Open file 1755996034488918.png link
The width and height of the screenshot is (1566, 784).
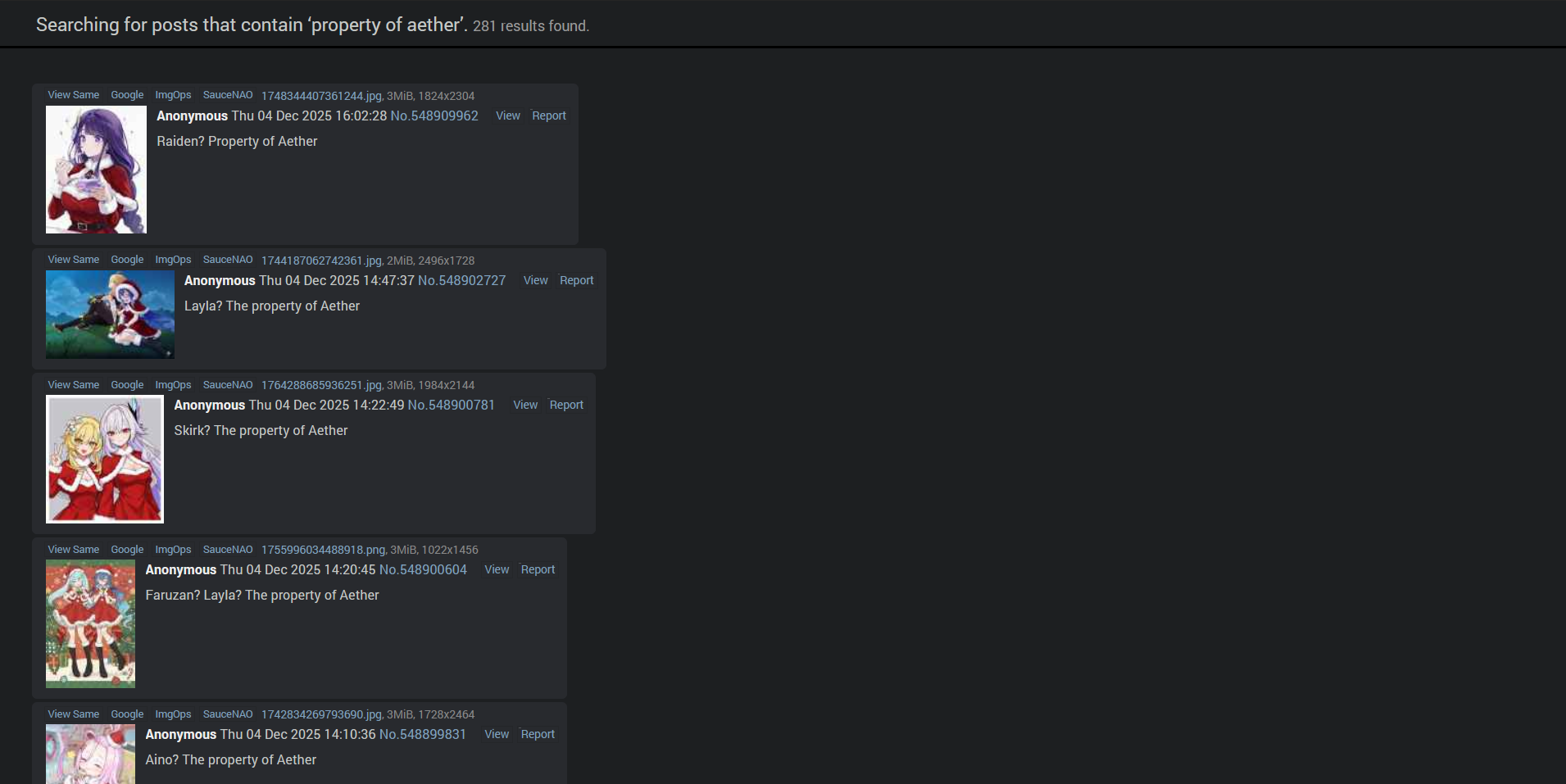(x=323, y=550)
